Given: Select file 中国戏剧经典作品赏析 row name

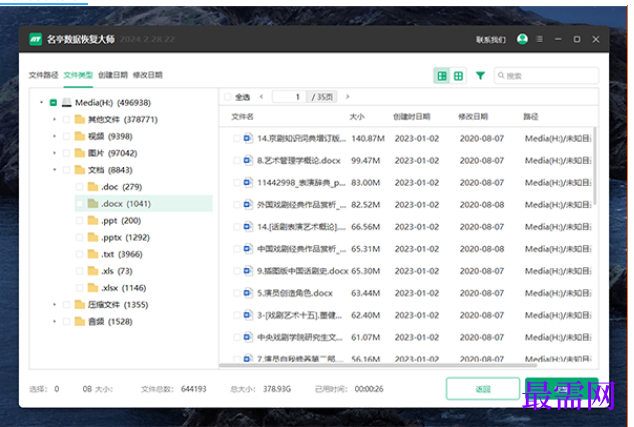Looking at the screenshot, I should click(301, 249).
